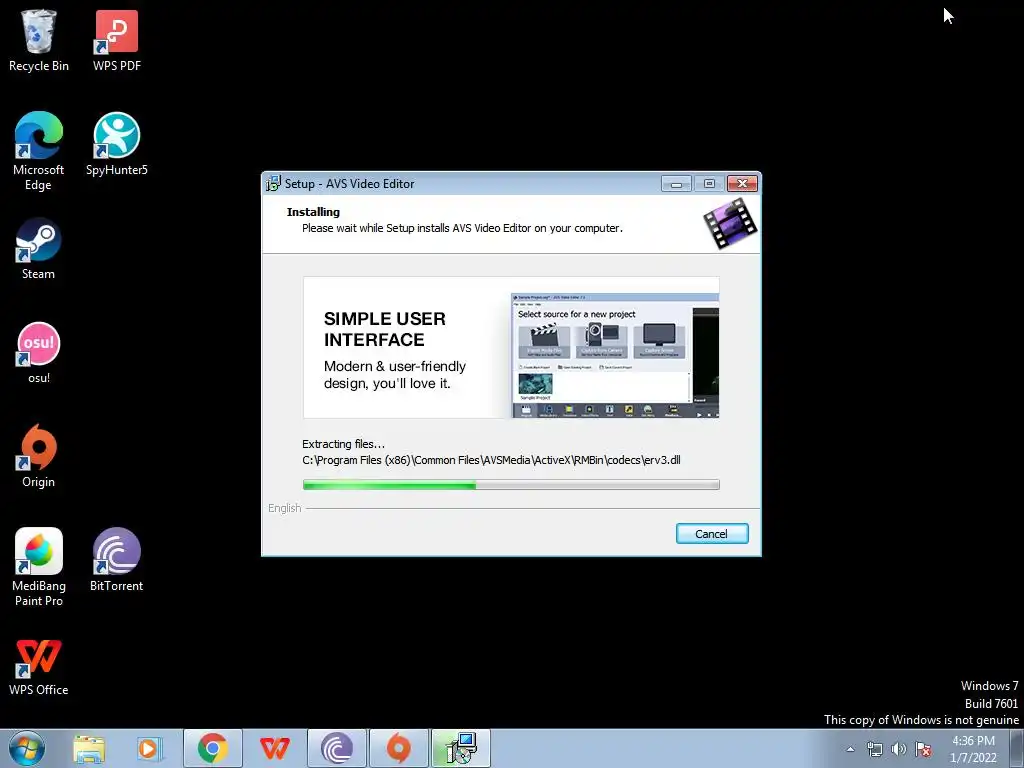Switch to BitTorrent in the taskbar
1024x768 pixels.
pos(337,748)
